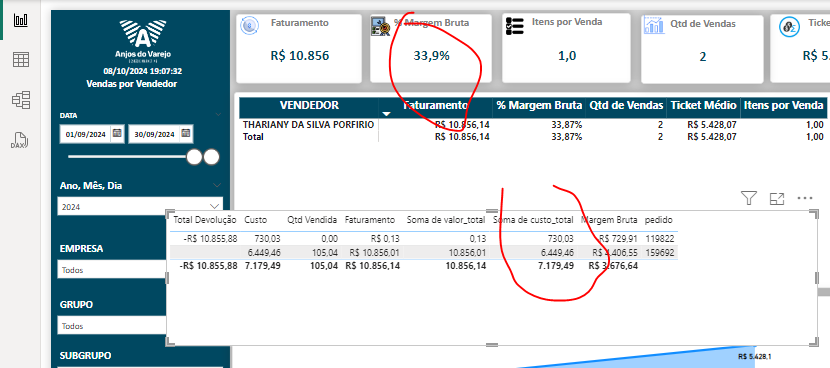Sort by Qtd de Vendas column header
Viewport: 830px width, 368px height.
pyautogui.click(x=626, y=105)
